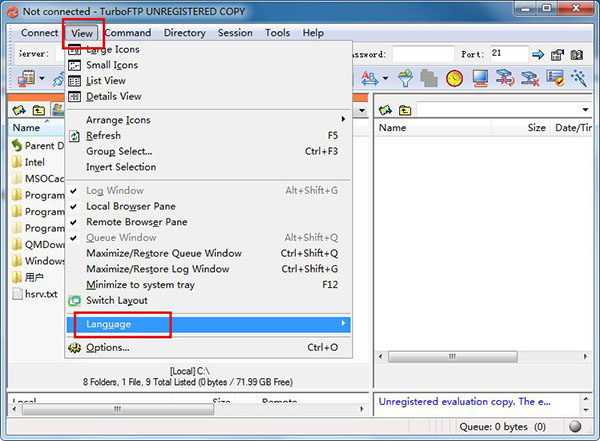Select Maximize/Restore Queue Window
The width and height of the screenshot is (600, 441).
(x=209, y=253)
